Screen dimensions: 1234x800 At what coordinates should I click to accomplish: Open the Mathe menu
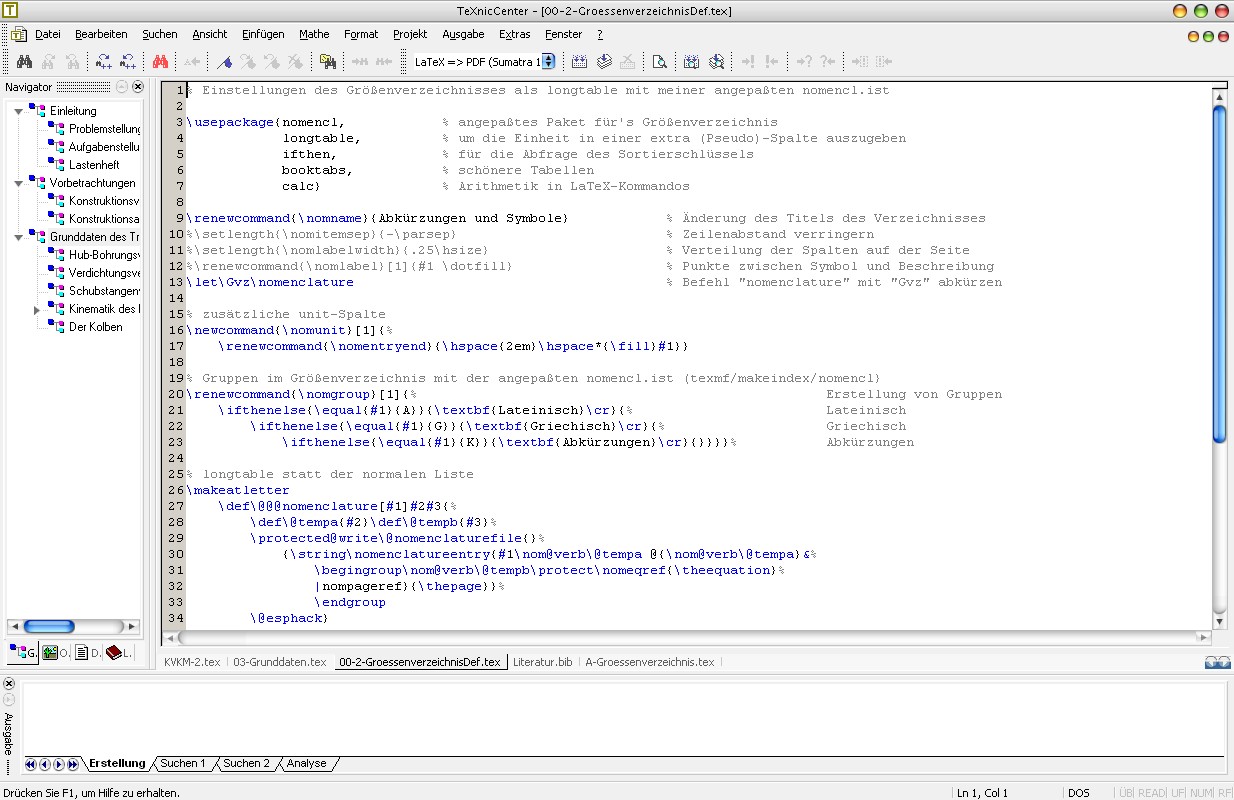click(x=314, y=34)
